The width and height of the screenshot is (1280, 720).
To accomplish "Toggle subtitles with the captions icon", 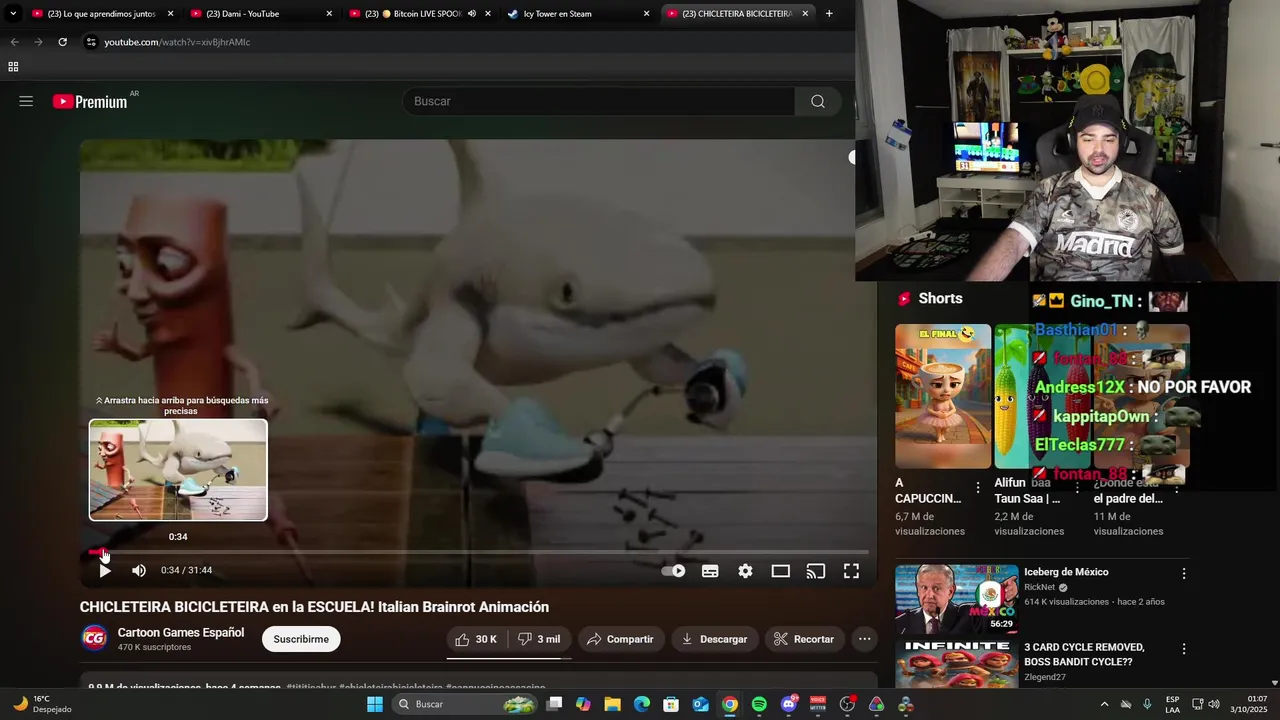I will pyautogui.click(x=710, y=571).
